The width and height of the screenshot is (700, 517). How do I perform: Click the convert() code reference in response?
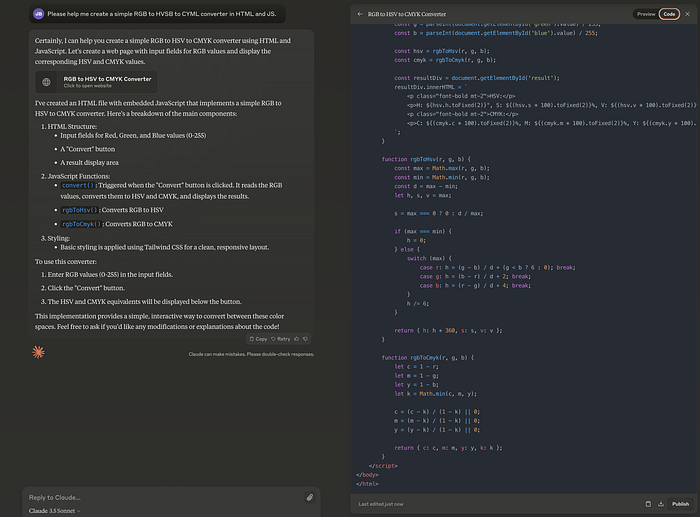tap(78, 185)
